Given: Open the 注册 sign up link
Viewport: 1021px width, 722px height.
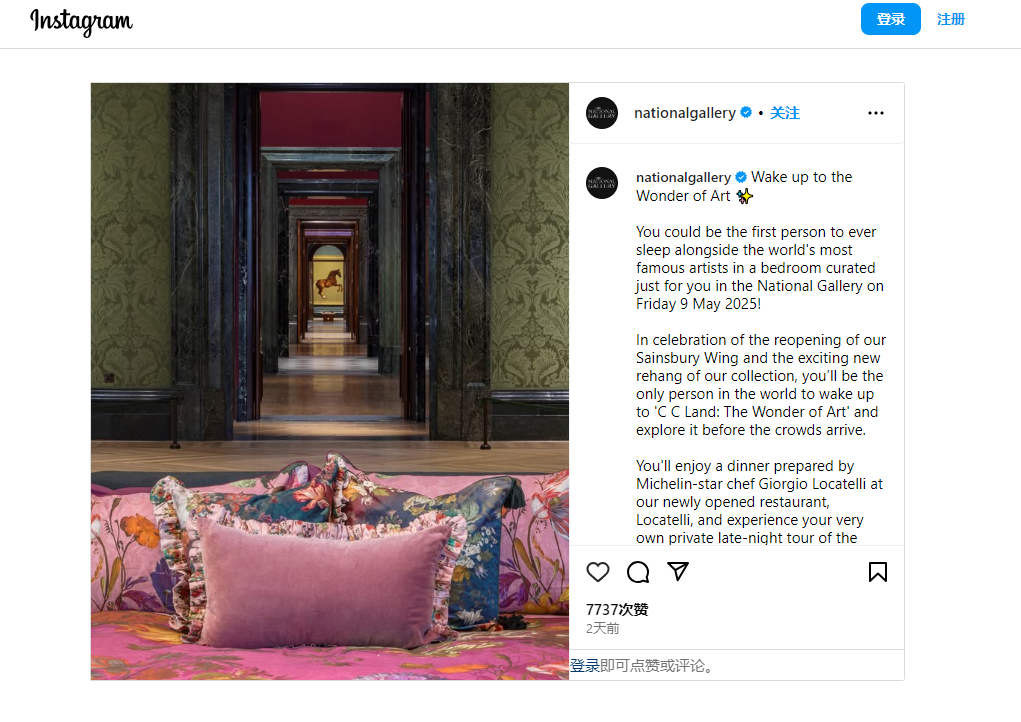Looking at the screenshot, I should coord(951,19).
